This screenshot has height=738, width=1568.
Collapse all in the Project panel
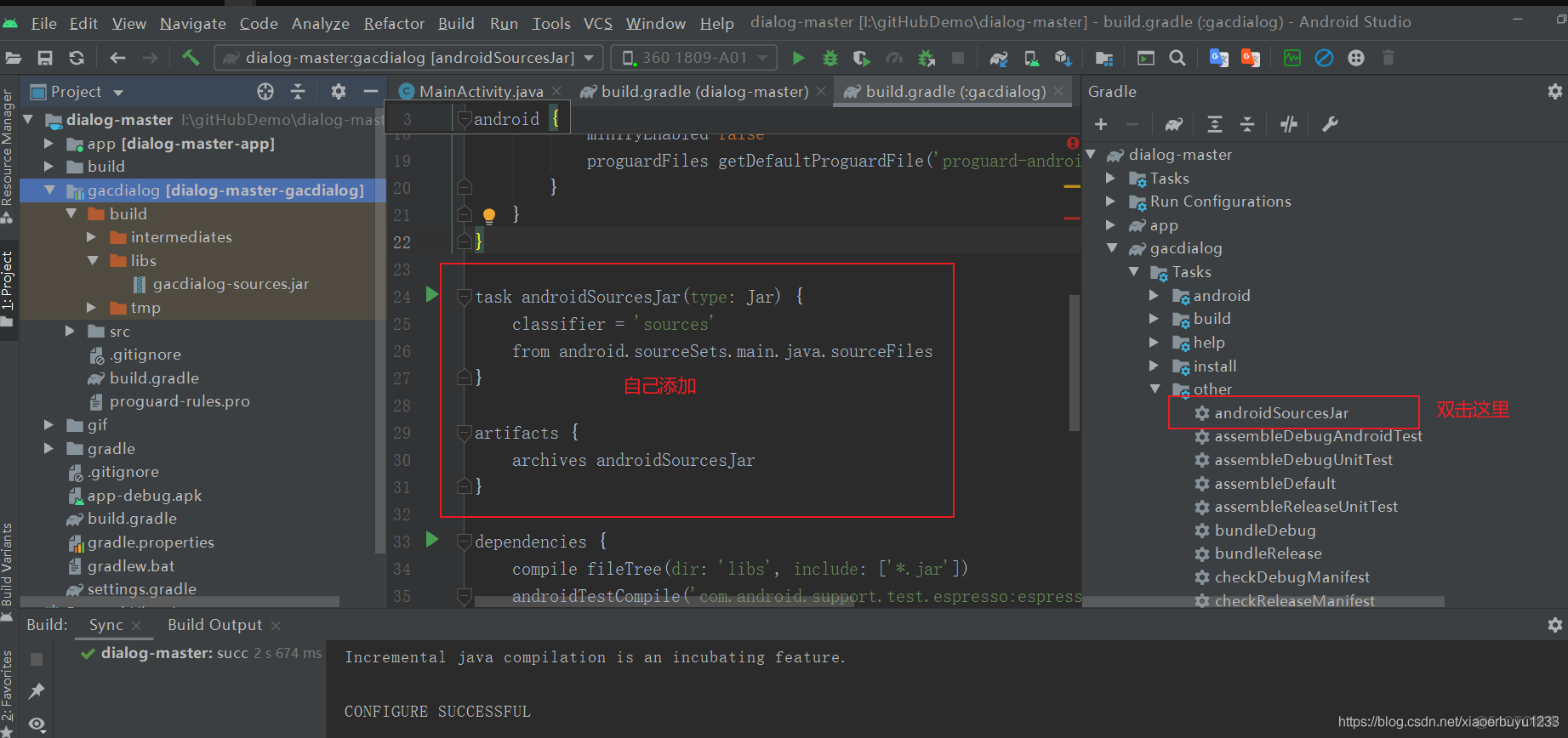point(298,91)
